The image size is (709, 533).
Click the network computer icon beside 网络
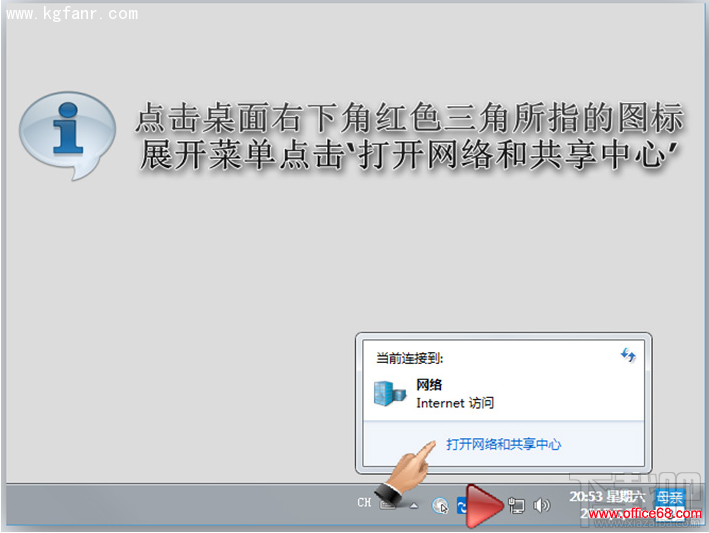[389, 393]
